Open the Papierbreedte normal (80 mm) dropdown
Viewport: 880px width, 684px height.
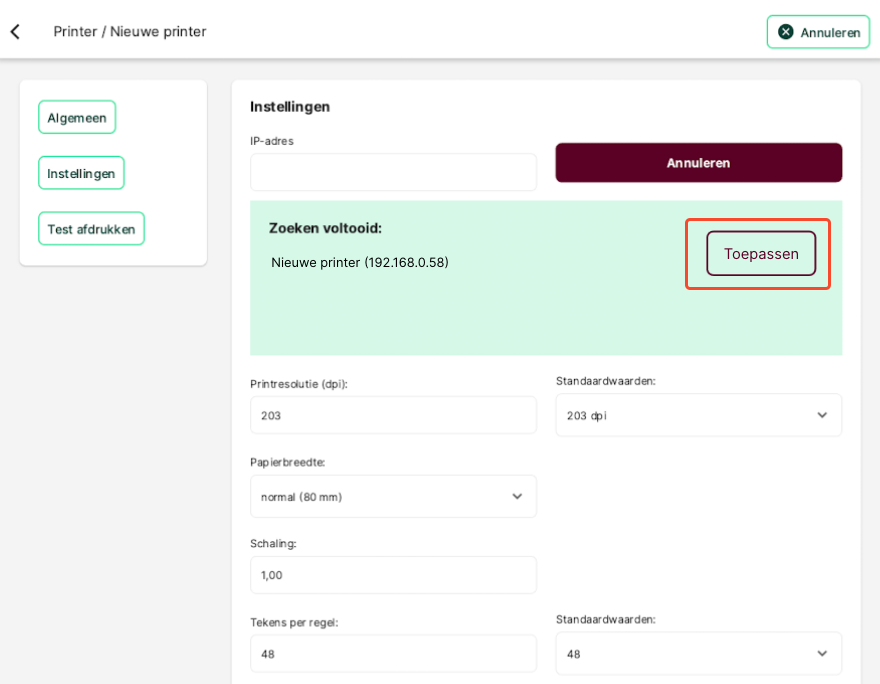click(x=393, y=497)
